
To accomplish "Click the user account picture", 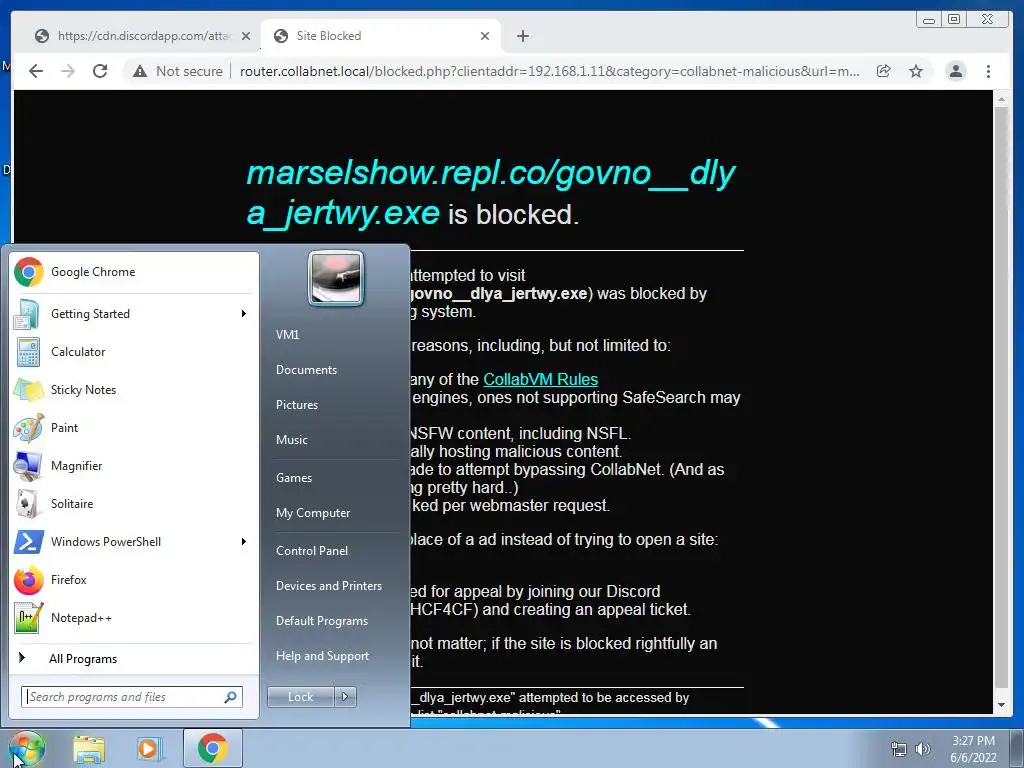I will pyautogui.click(x=336, y=278).
